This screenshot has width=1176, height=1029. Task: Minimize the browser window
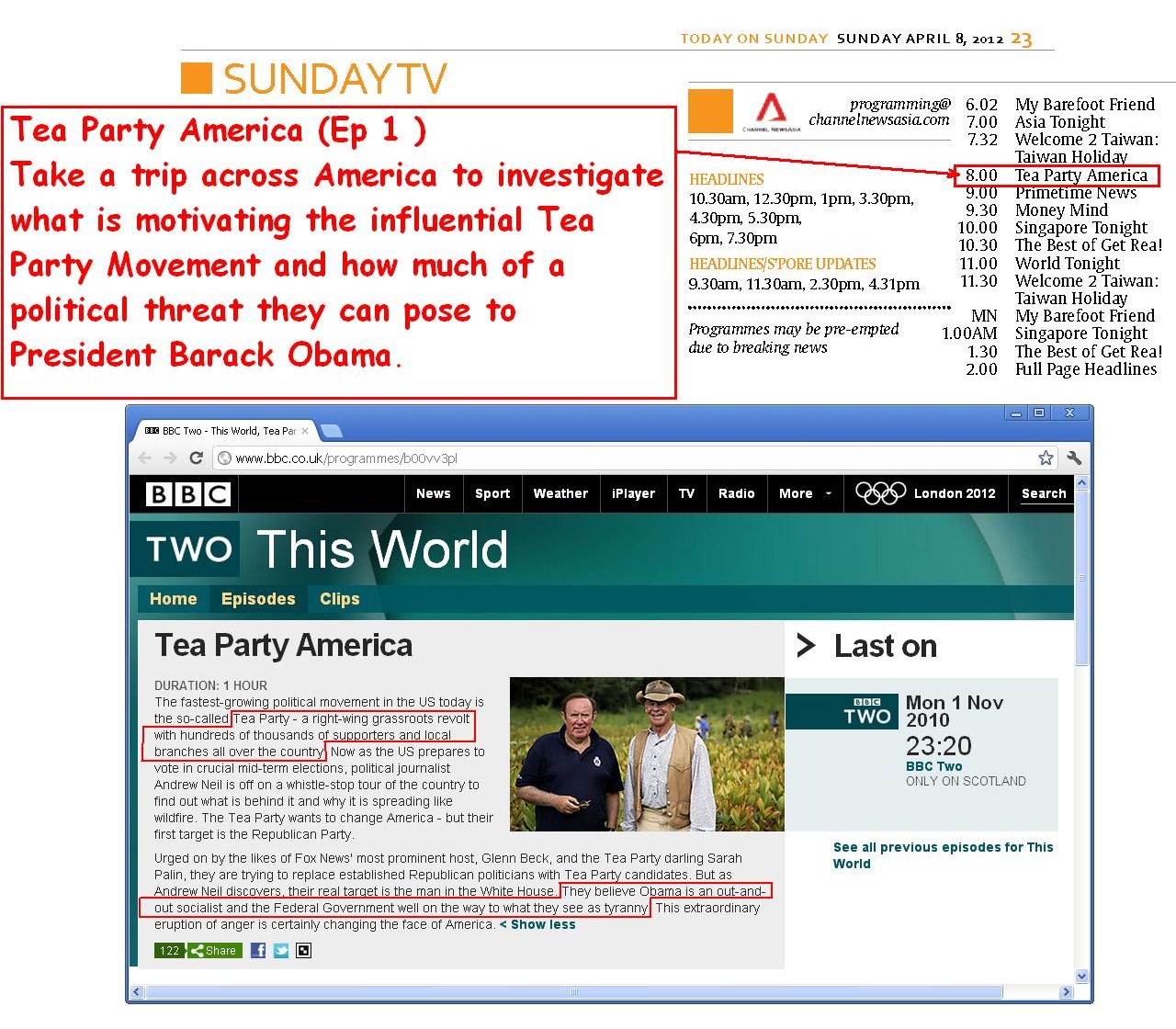(1016, 413)
